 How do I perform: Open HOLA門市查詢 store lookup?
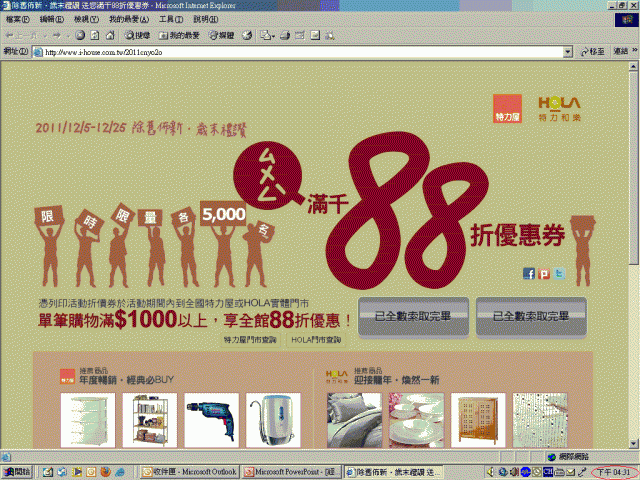pos(316,340)
